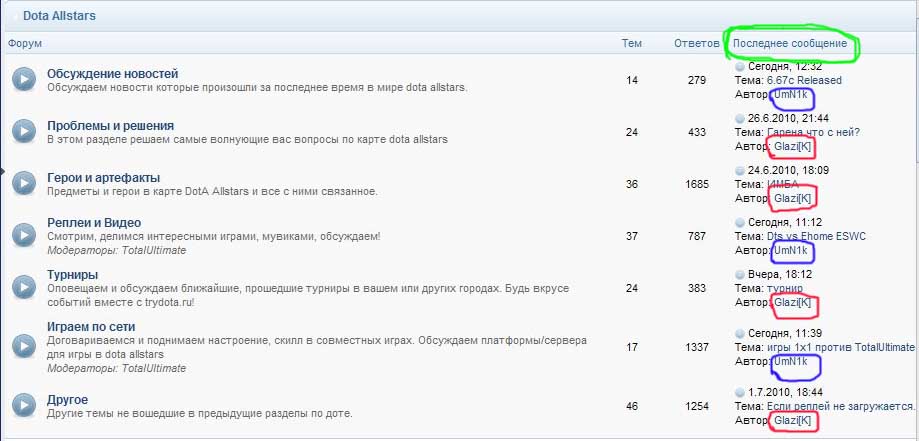Open author UmN1k in Обсуждение новостей row

(791, 94)
